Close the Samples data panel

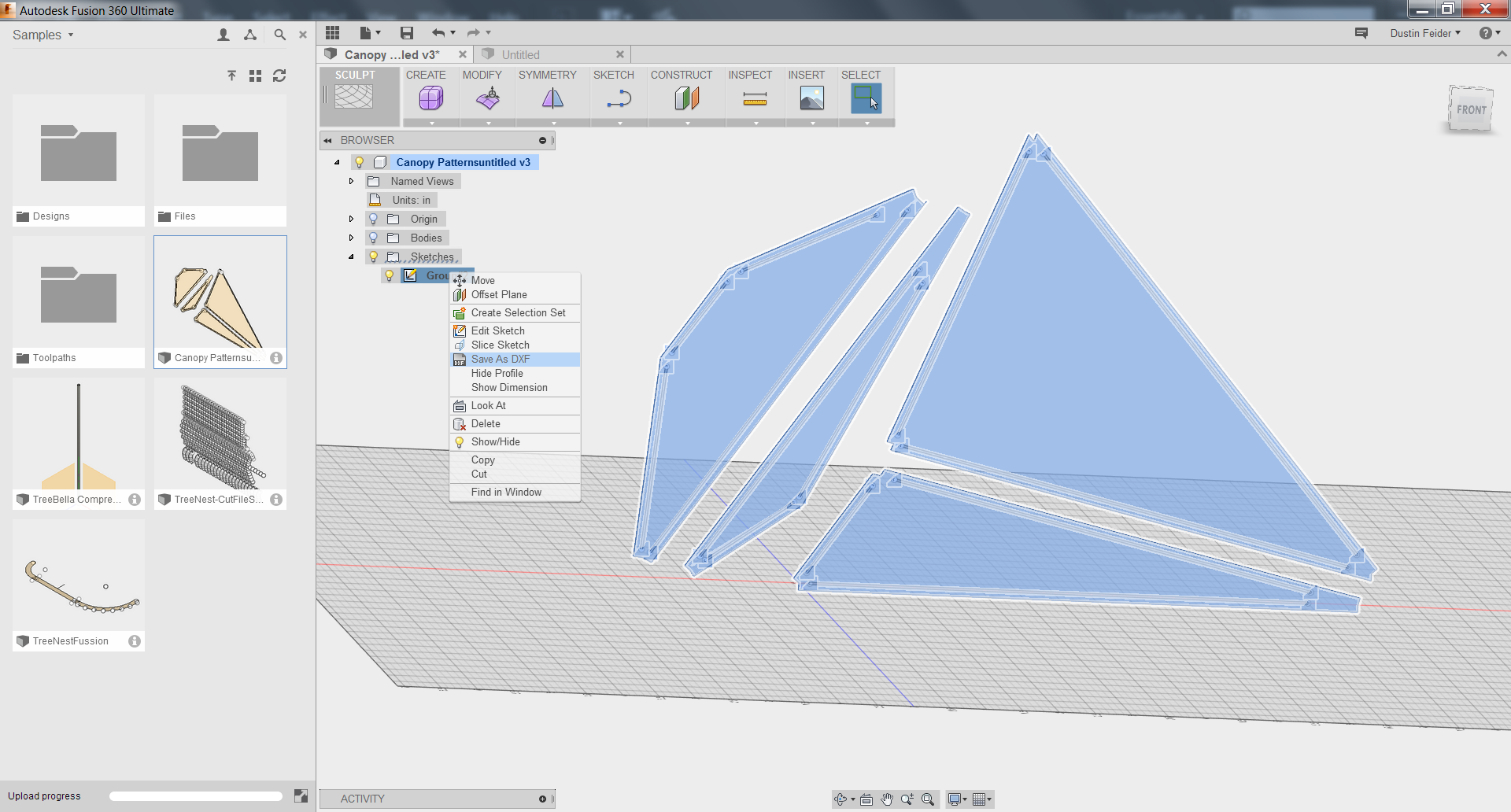coord(303,35)
